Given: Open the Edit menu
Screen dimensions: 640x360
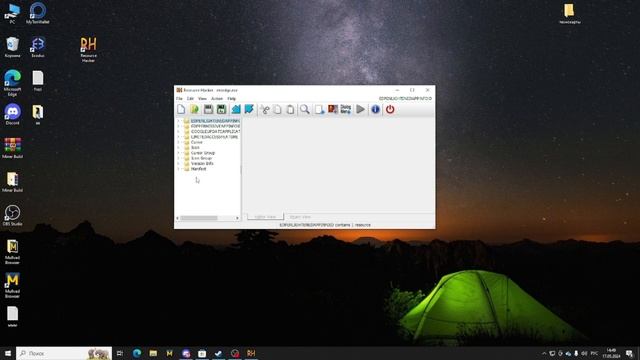Looking at the screenshot, I should (190, 99).
